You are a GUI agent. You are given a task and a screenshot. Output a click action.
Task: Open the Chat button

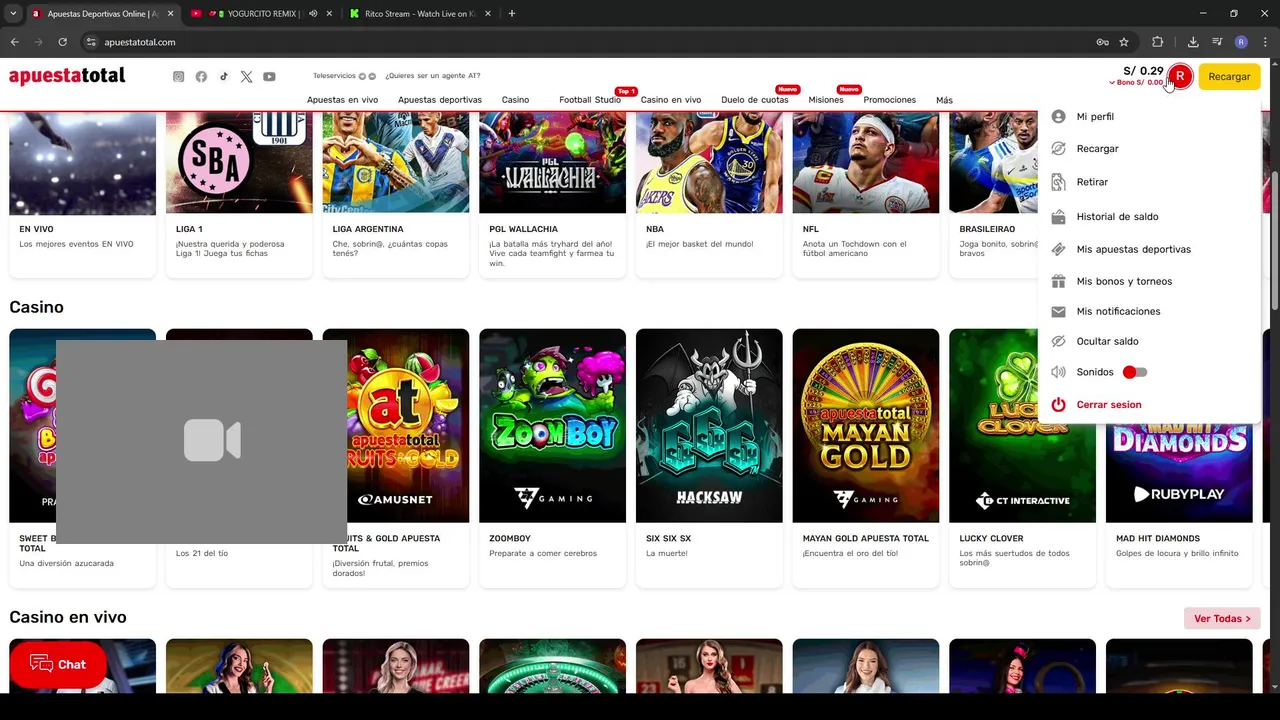pos(58,665)
